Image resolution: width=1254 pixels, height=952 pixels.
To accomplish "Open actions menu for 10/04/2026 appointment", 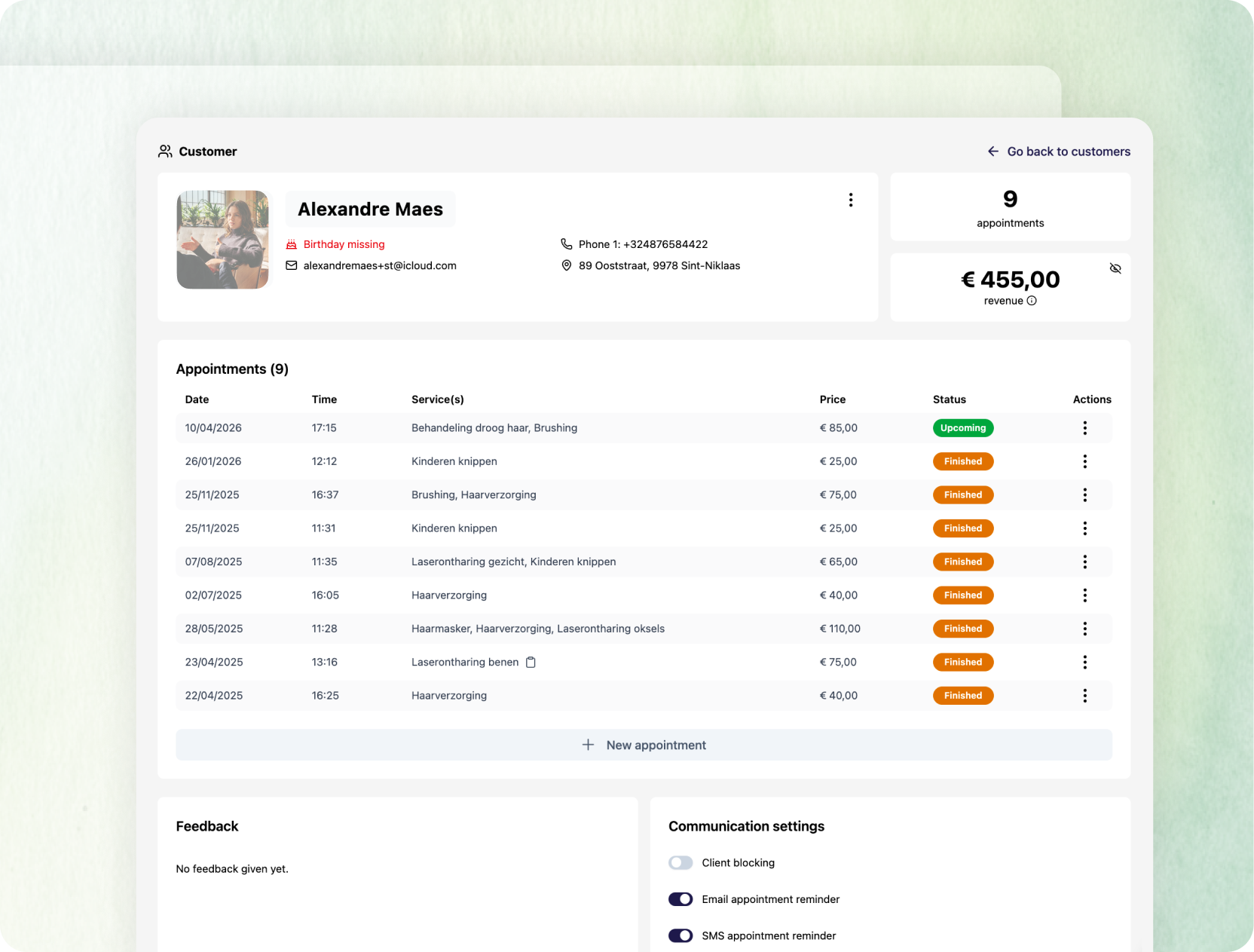I will tap(1085, 428).
